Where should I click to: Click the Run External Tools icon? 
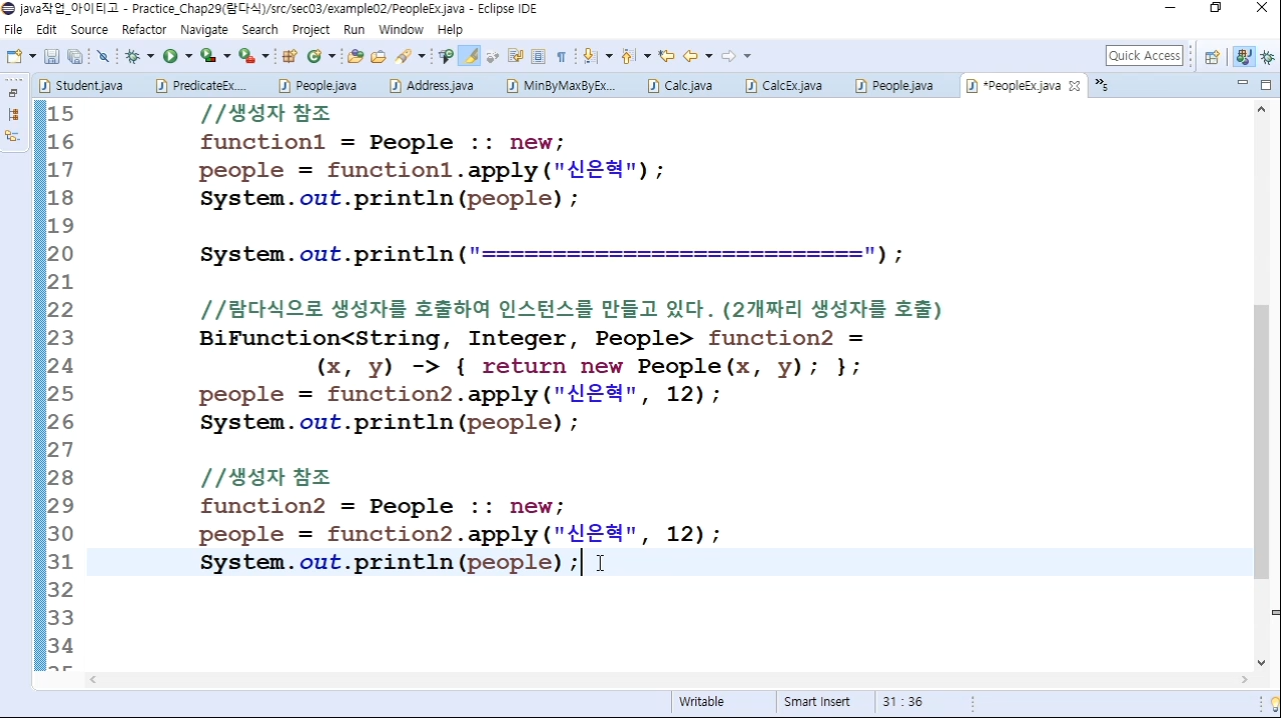246,56
